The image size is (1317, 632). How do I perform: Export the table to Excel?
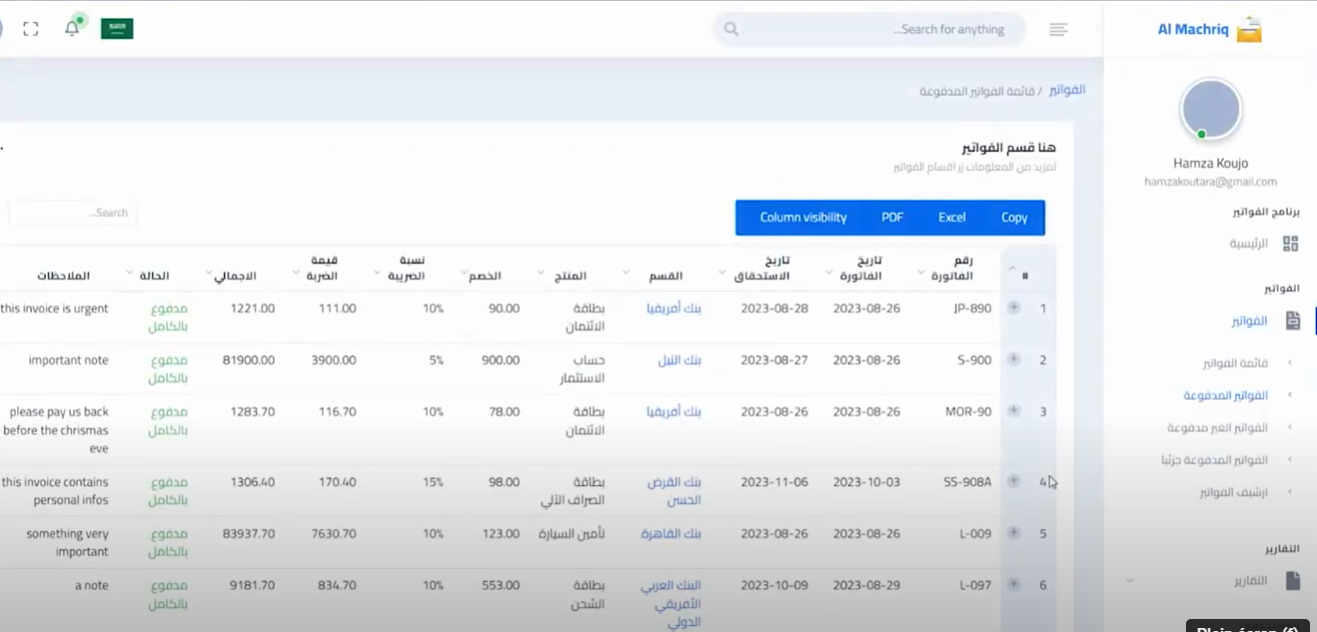[x=952, y=217]
